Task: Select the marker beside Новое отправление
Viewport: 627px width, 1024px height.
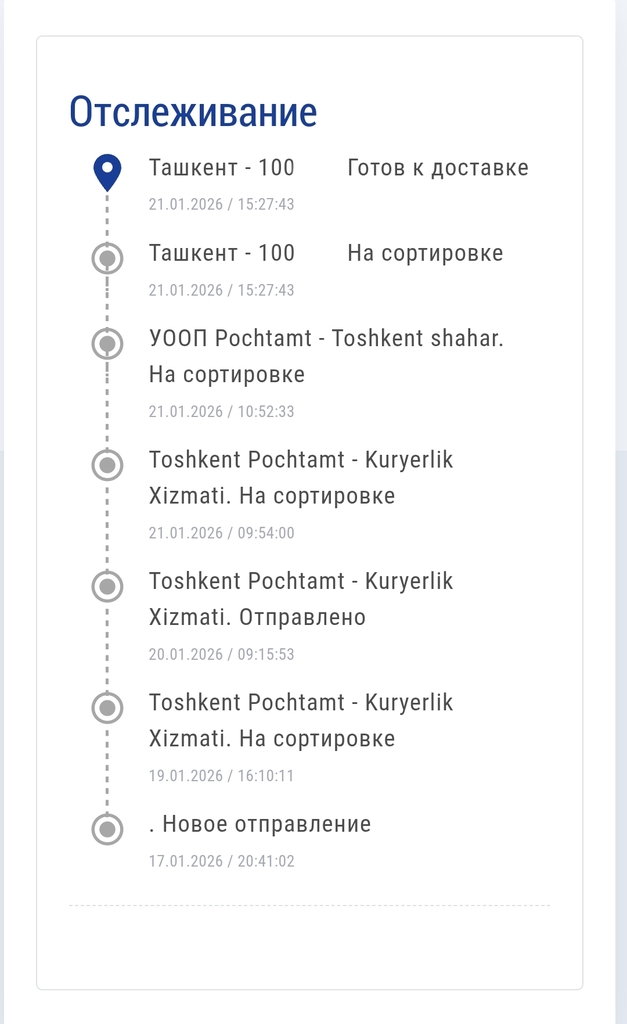Action: tap(107, 829)
